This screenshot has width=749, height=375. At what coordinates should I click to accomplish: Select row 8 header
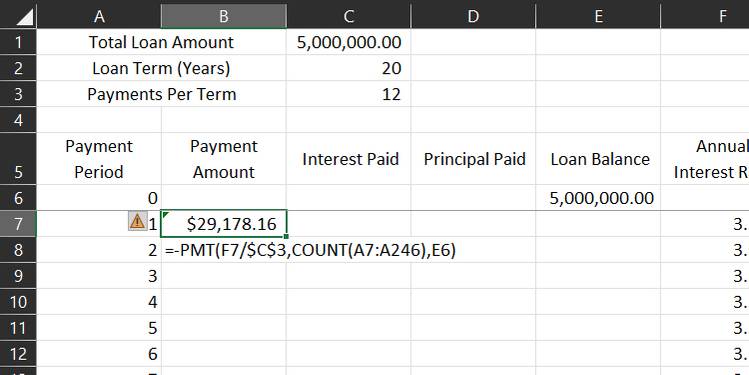tap(18, 250)
